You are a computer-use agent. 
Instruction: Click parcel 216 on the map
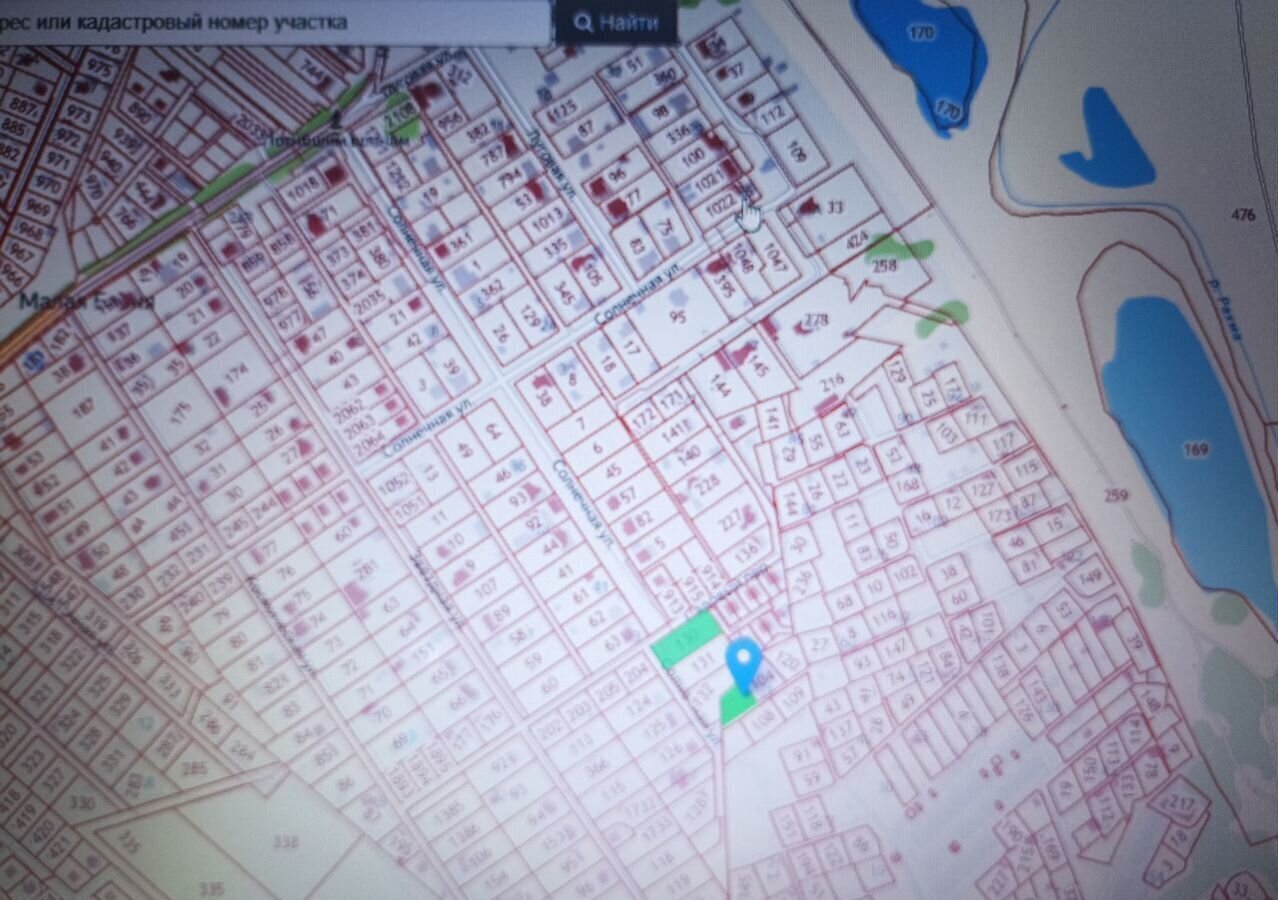point(831,380)
